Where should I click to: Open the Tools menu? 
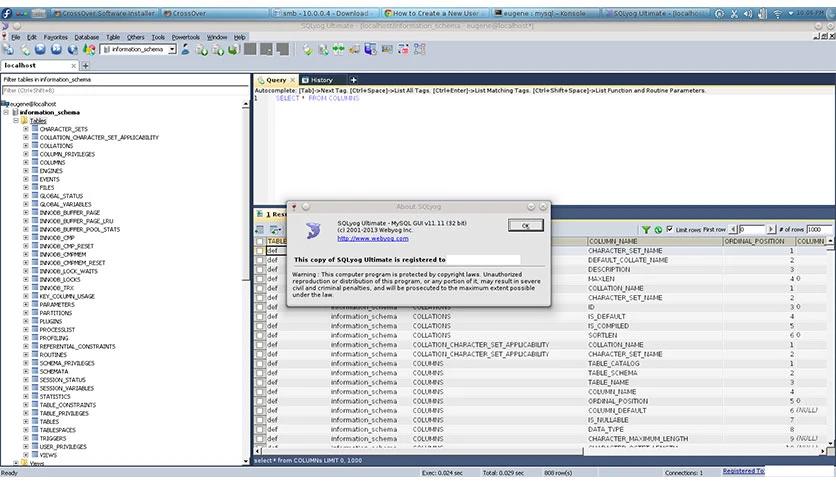coord(158,37)
